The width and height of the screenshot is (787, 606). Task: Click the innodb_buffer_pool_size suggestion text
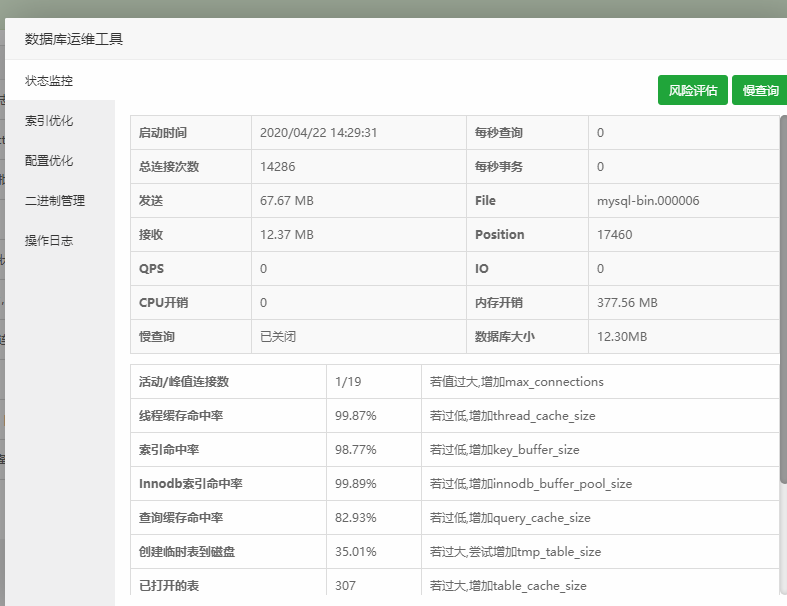[531, 483]
